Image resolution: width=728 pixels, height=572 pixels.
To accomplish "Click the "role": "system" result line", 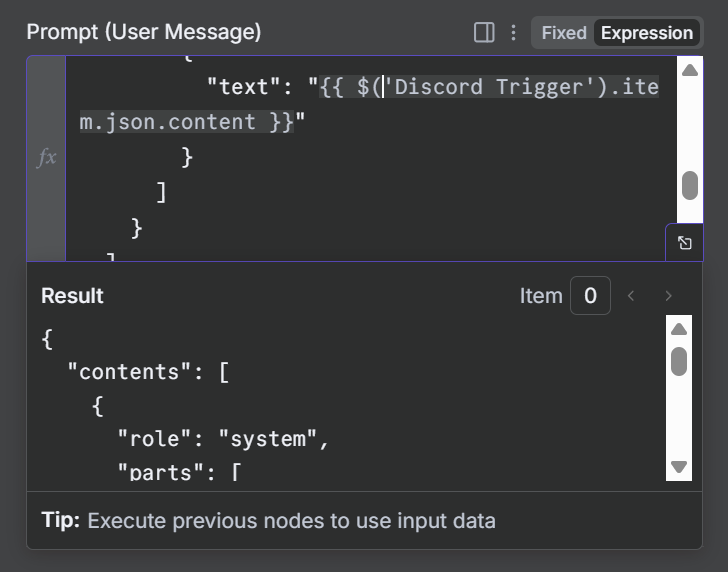I will 223,438.
